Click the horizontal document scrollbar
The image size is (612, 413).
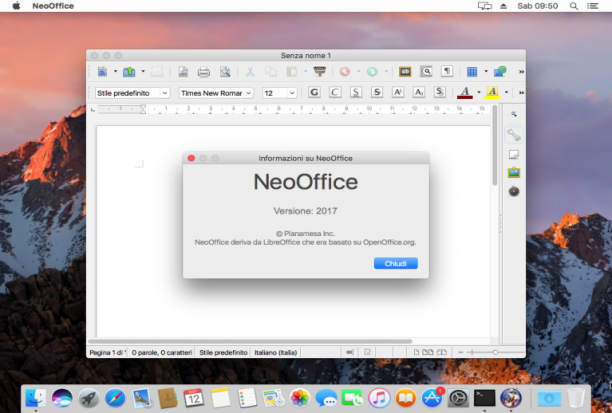tap(250, 341)
